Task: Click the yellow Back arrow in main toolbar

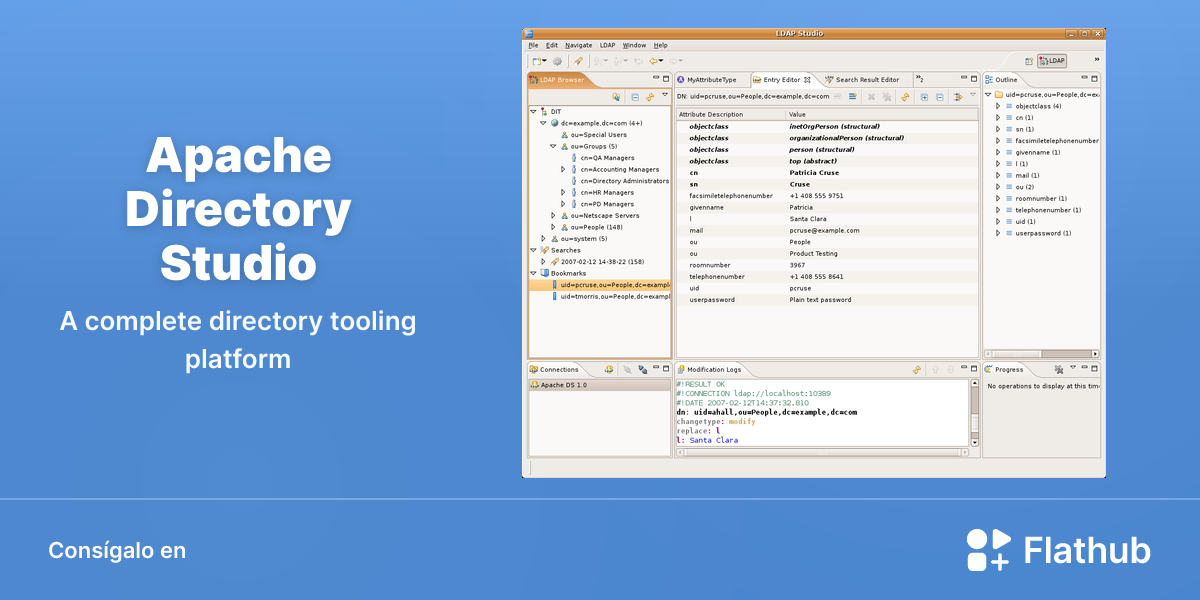Action: (654, 61)
